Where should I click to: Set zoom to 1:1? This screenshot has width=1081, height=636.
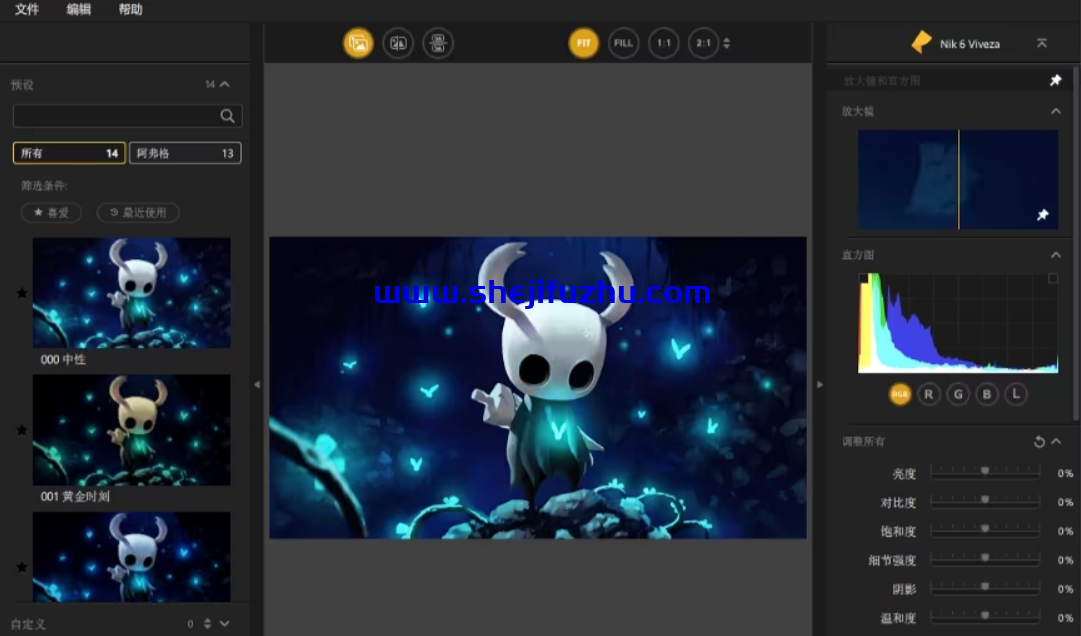click(663, 43)
